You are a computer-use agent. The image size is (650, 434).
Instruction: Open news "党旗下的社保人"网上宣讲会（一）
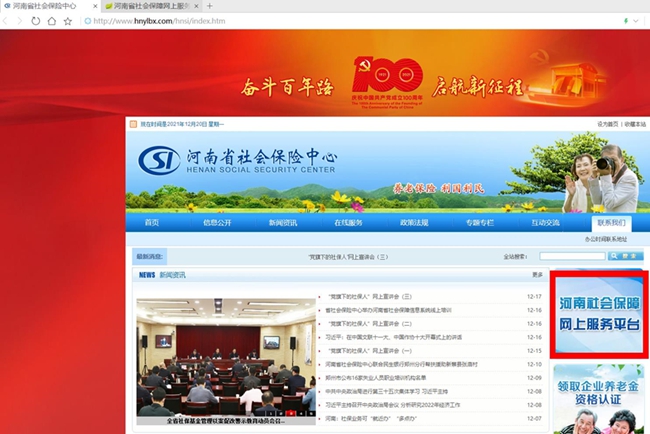(x=370, y=351)
